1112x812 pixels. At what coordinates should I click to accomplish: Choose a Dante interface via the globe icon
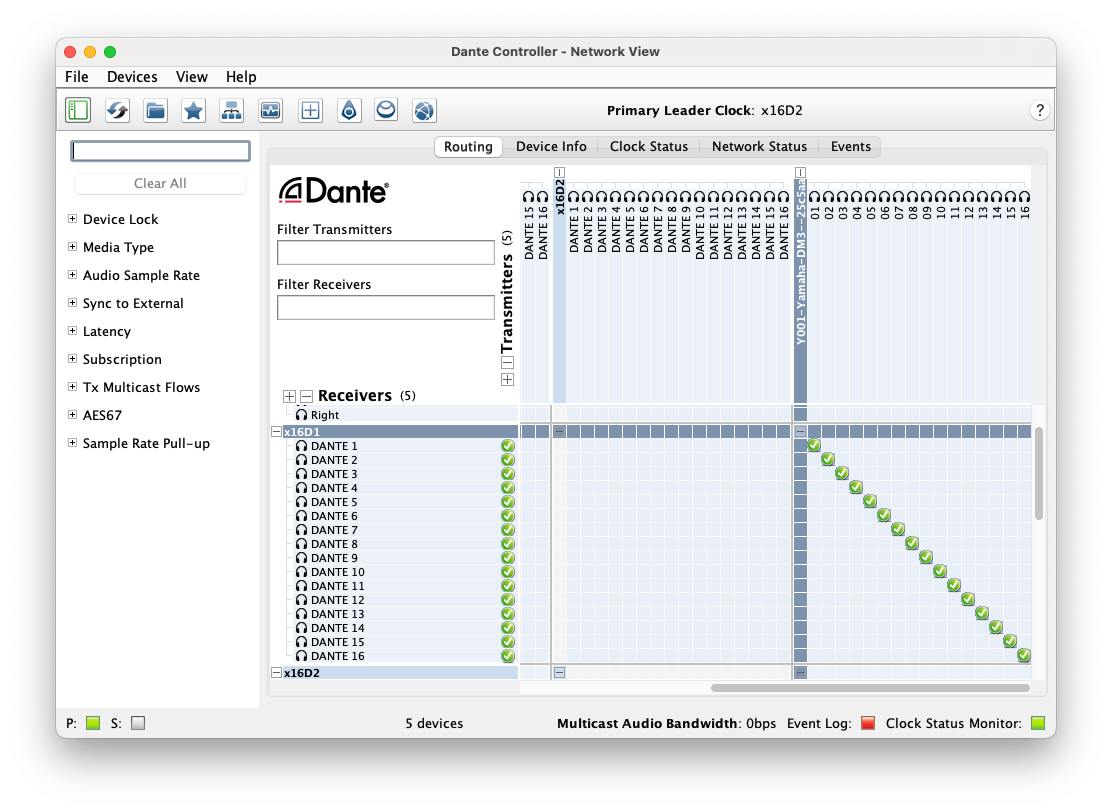click(x=423, y=110)
